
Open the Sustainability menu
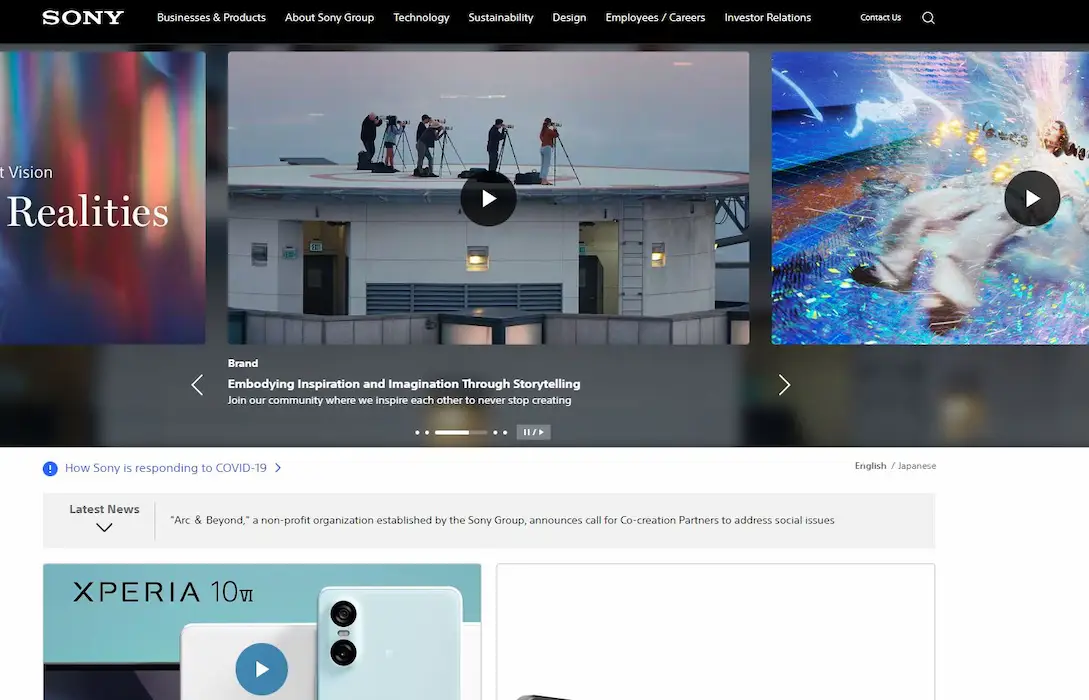coord(501,17)
